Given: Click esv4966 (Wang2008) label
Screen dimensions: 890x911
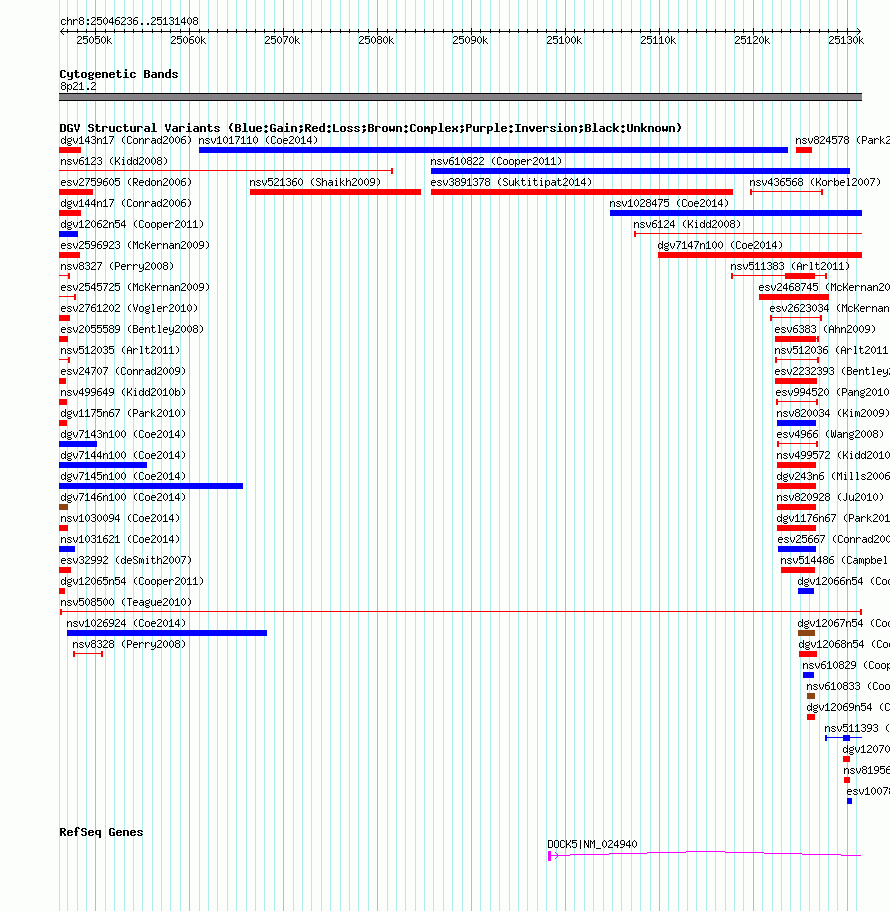Looking at the screenshot, I should [x=830, y=433].
